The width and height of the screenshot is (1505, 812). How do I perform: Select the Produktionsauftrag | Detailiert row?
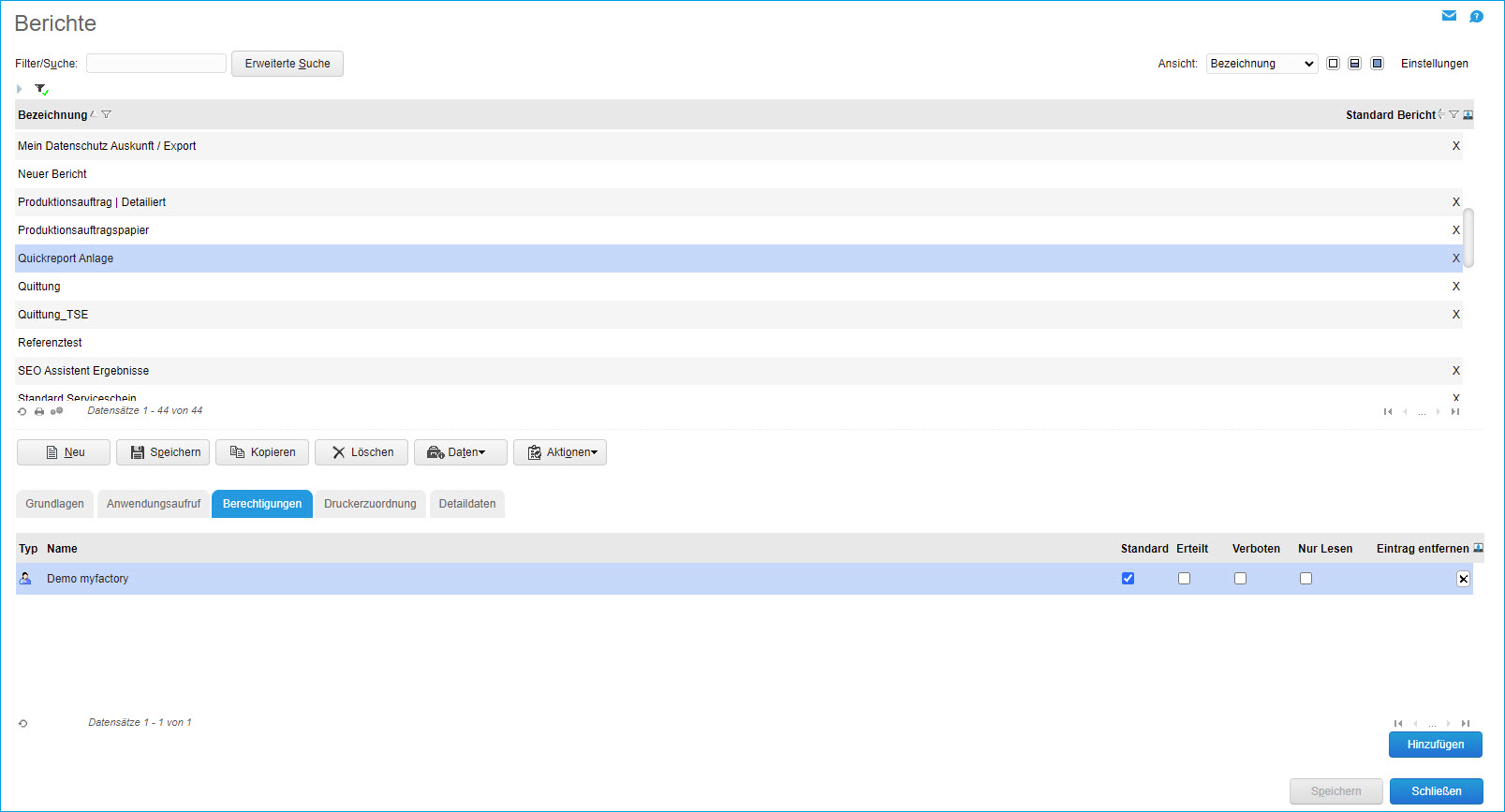(x=739, y=202)
